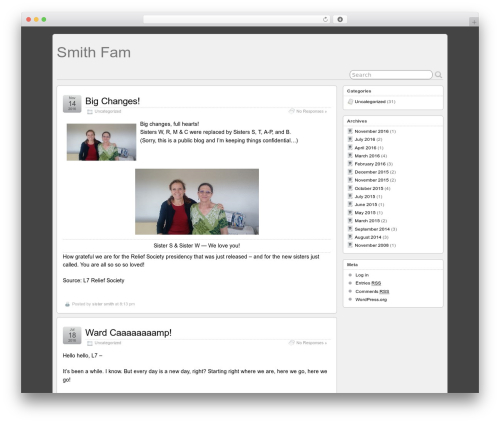Click the Uncategorized link under Ward Caaaaaaaamp
This screenshot has height=423, width=500.
(108, 343)
